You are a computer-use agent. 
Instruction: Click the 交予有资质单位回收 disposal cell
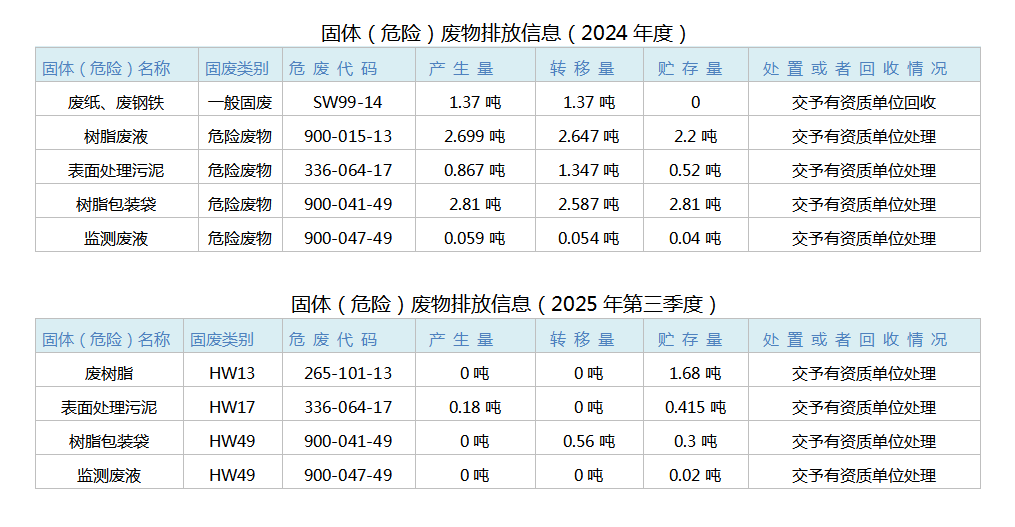point(864,102)
